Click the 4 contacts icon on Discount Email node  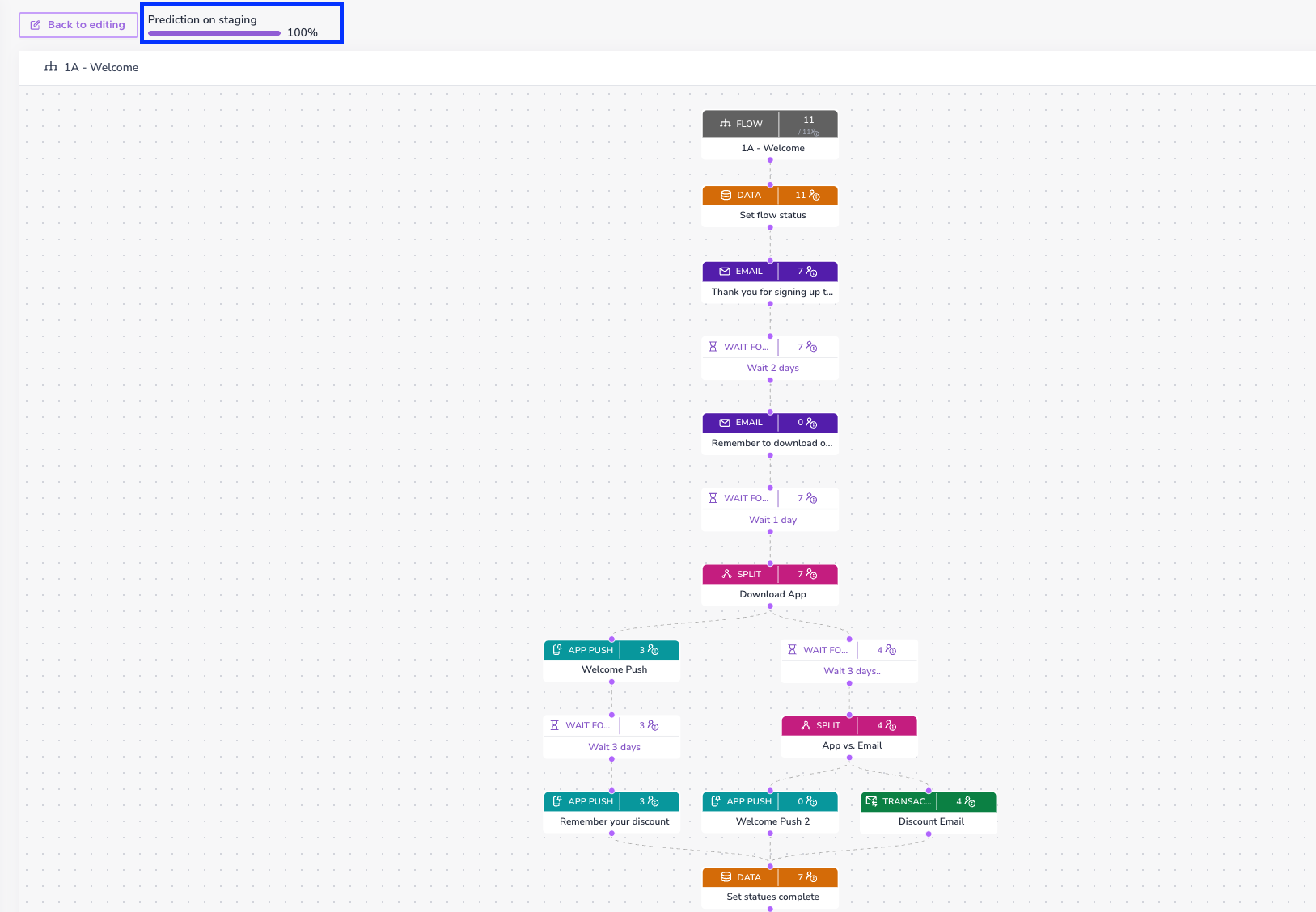point(971,801)
